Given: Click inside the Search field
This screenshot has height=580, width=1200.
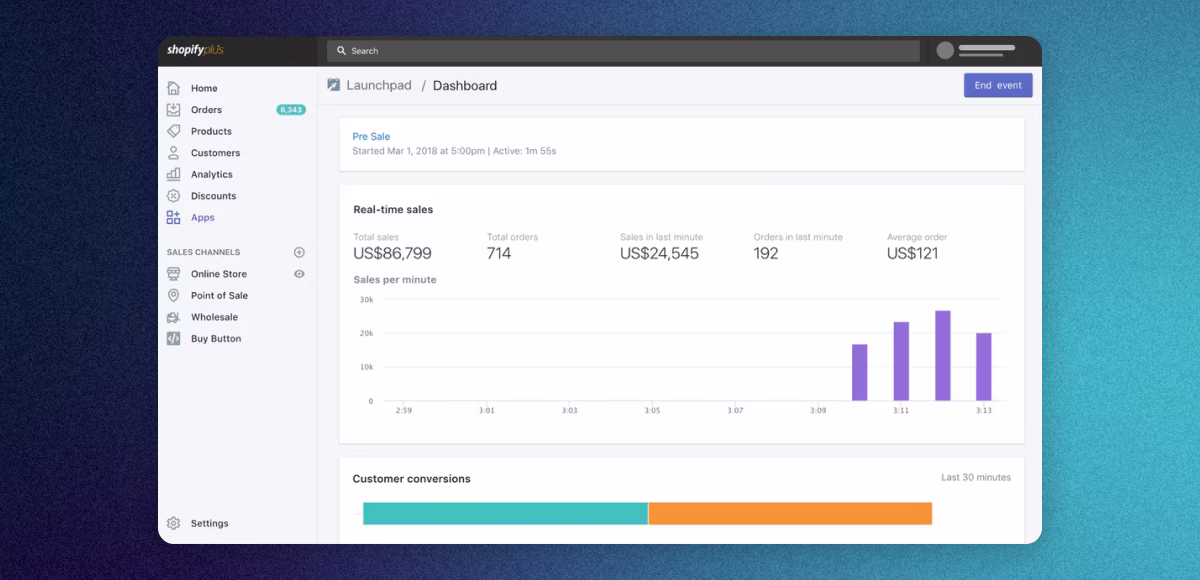Looking at the screenshot, I should (x=623, y=51).
